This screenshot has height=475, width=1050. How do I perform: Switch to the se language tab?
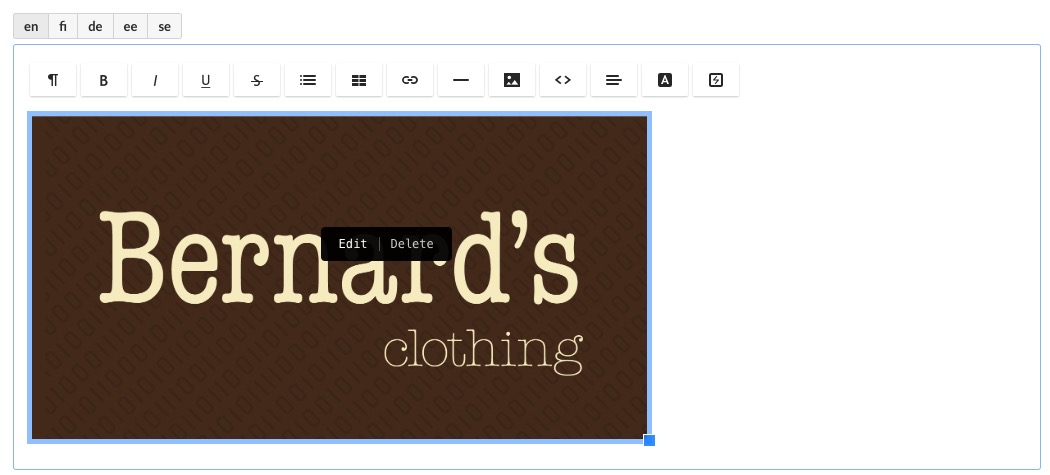coord(165,27)
